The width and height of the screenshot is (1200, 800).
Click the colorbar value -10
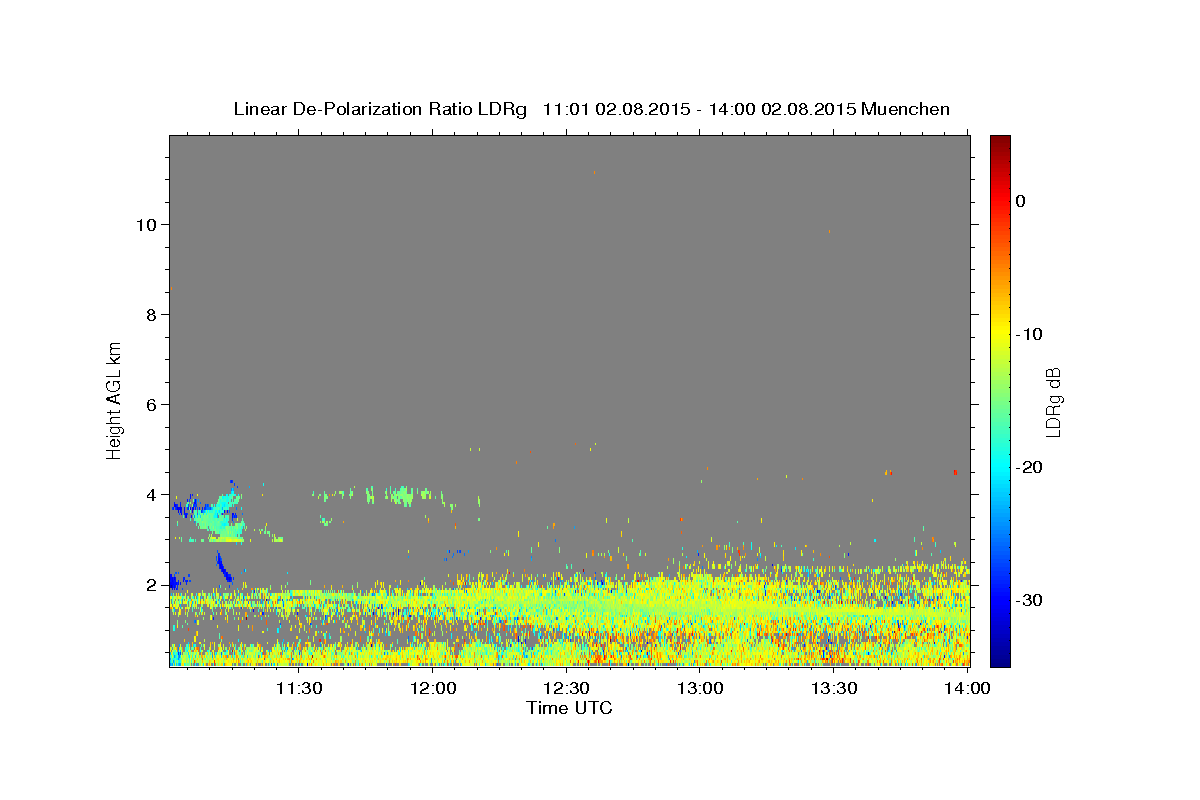pos(1031,334)
